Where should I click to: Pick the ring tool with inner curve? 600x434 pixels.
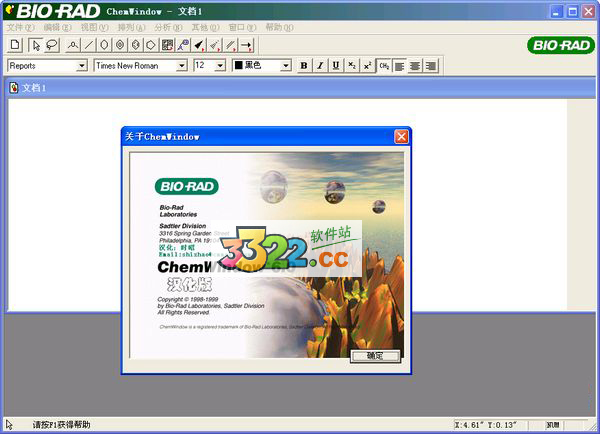click(x=135, y=45)
